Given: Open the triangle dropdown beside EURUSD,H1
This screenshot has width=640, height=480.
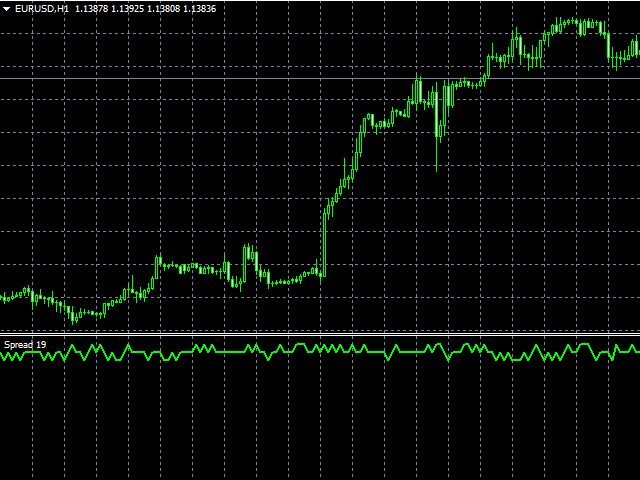Looking at the screenshot, I should click(6, 9).
